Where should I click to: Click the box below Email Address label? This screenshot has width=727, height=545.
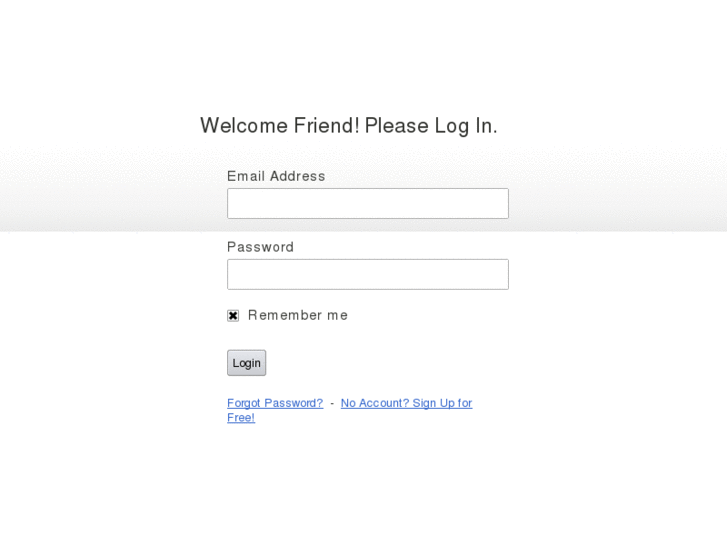point(367,203)
